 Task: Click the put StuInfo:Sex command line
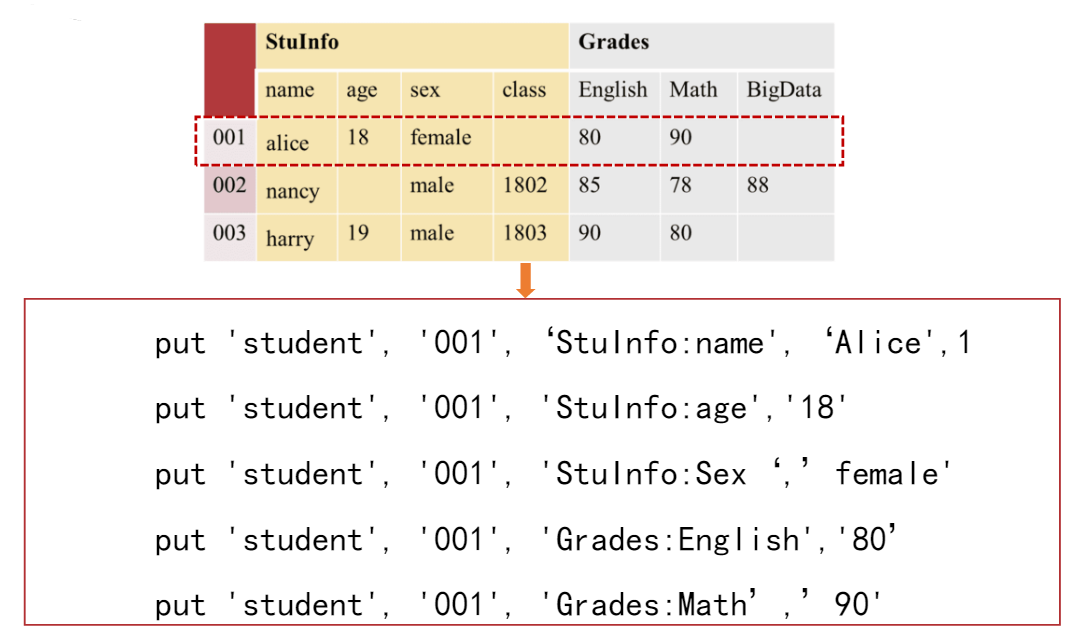553,473
